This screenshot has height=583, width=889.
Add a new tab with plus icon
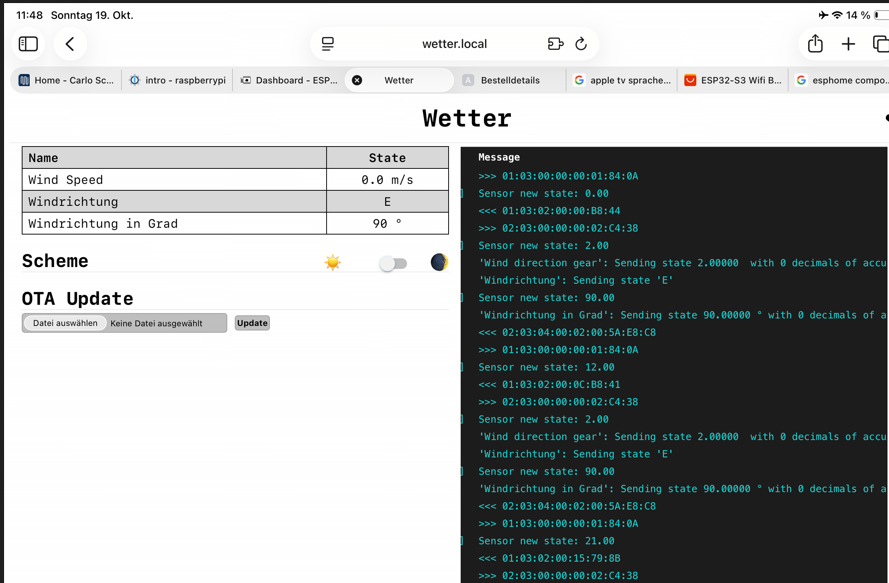(x=848, y=44)
